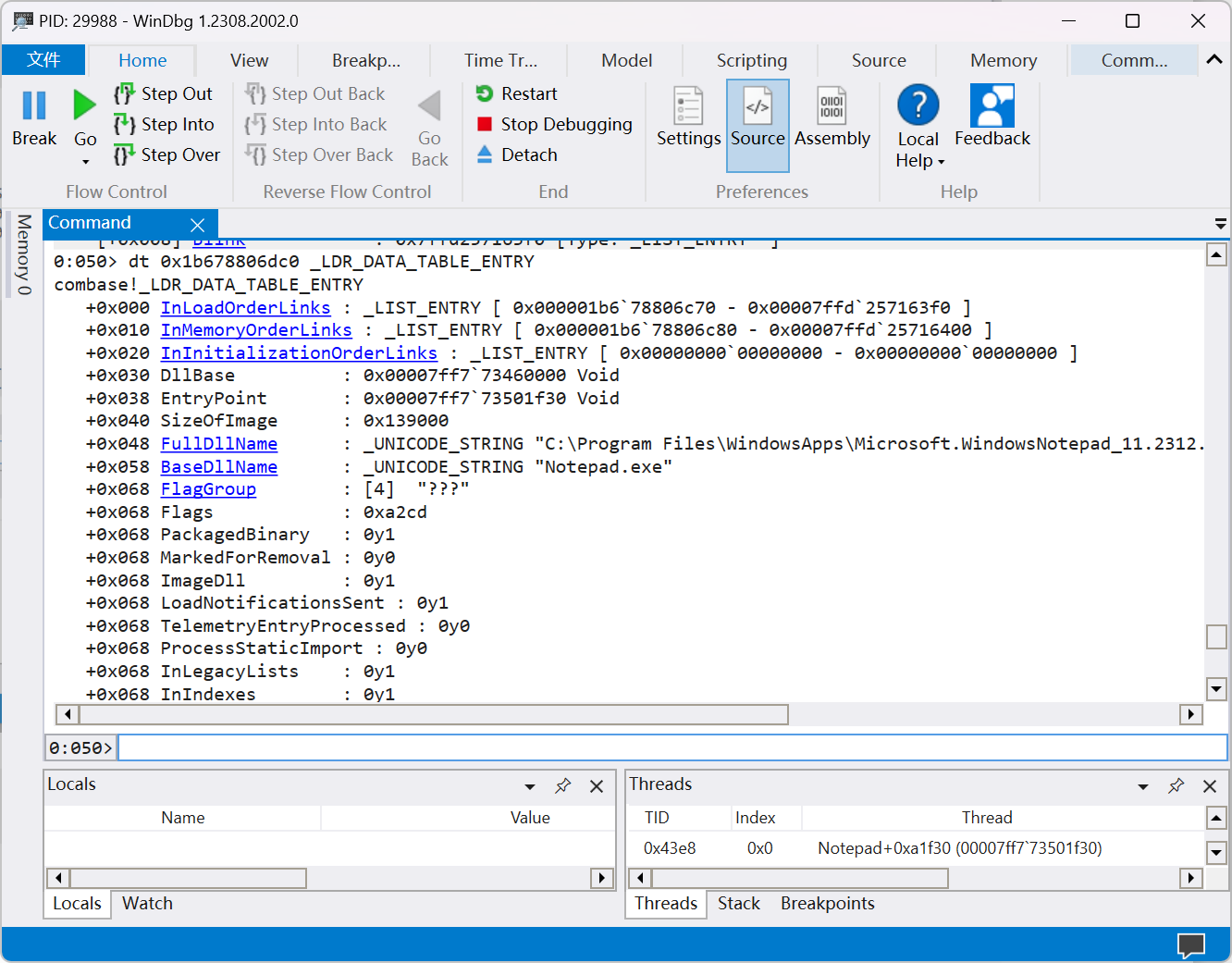Switch to the Home ribbon tab
This screenshot has width=1232, height=963.
pyautogui.click(x=142, y=60)
